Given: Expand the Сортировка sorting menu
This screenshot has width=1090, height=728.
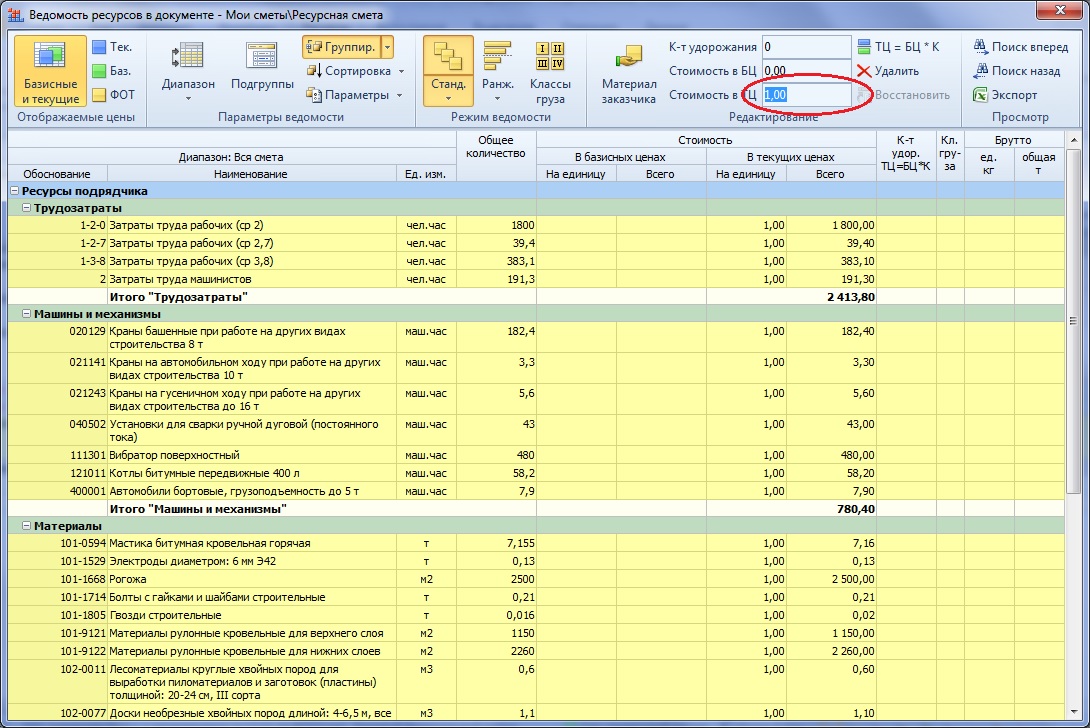Looking at the screenshot, I should tap(401, 71).
